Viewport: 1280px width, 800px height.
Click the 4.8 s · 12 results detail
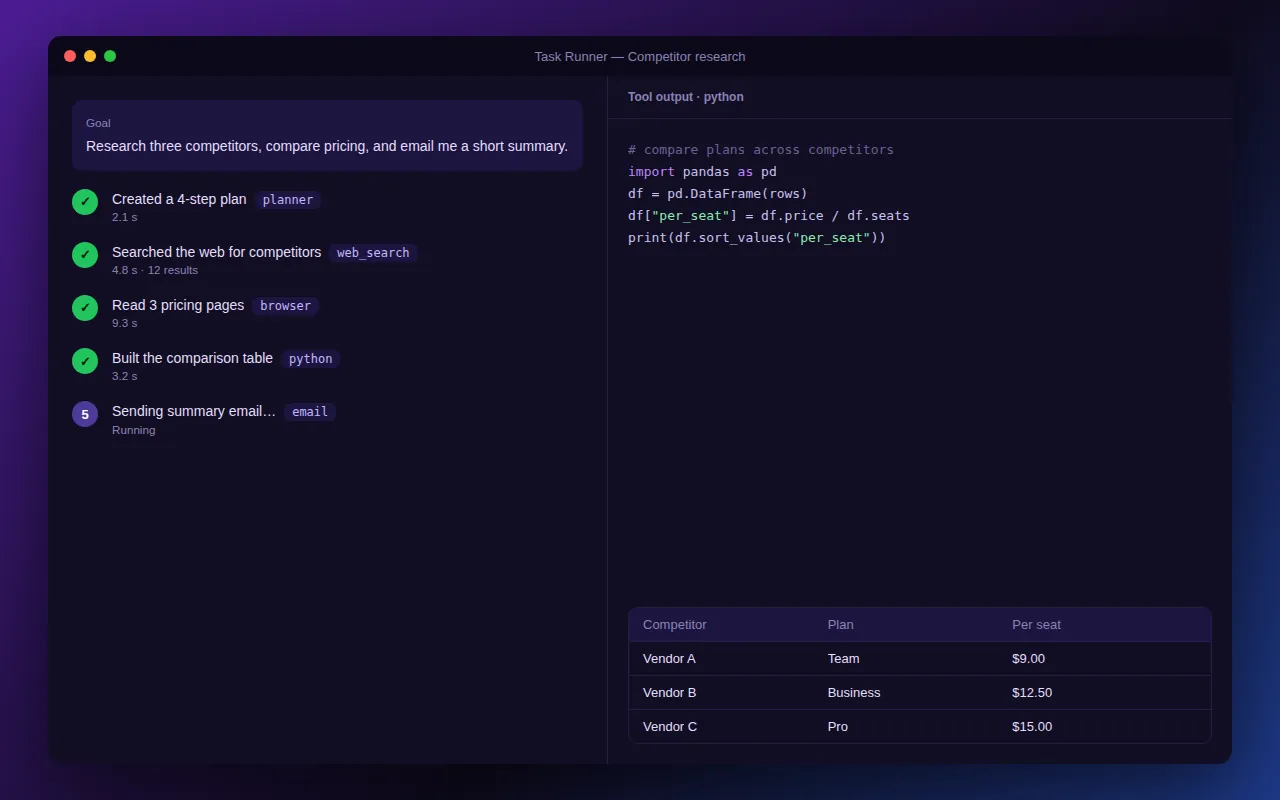pyautogui.click(x=155, y=270)
